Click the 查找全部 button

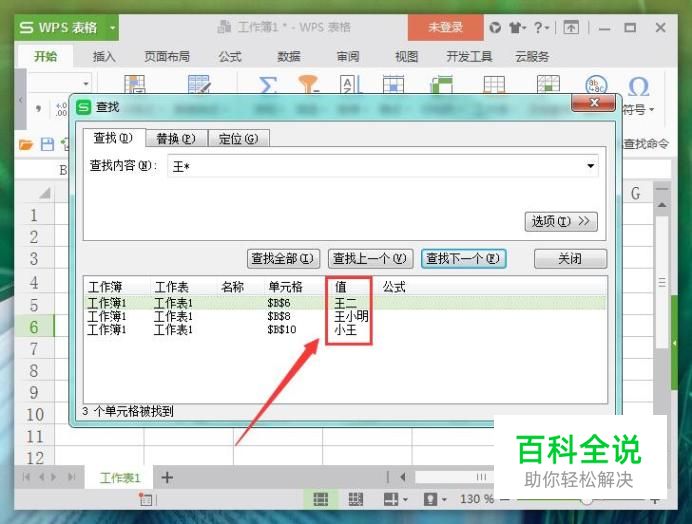[283, 259]
